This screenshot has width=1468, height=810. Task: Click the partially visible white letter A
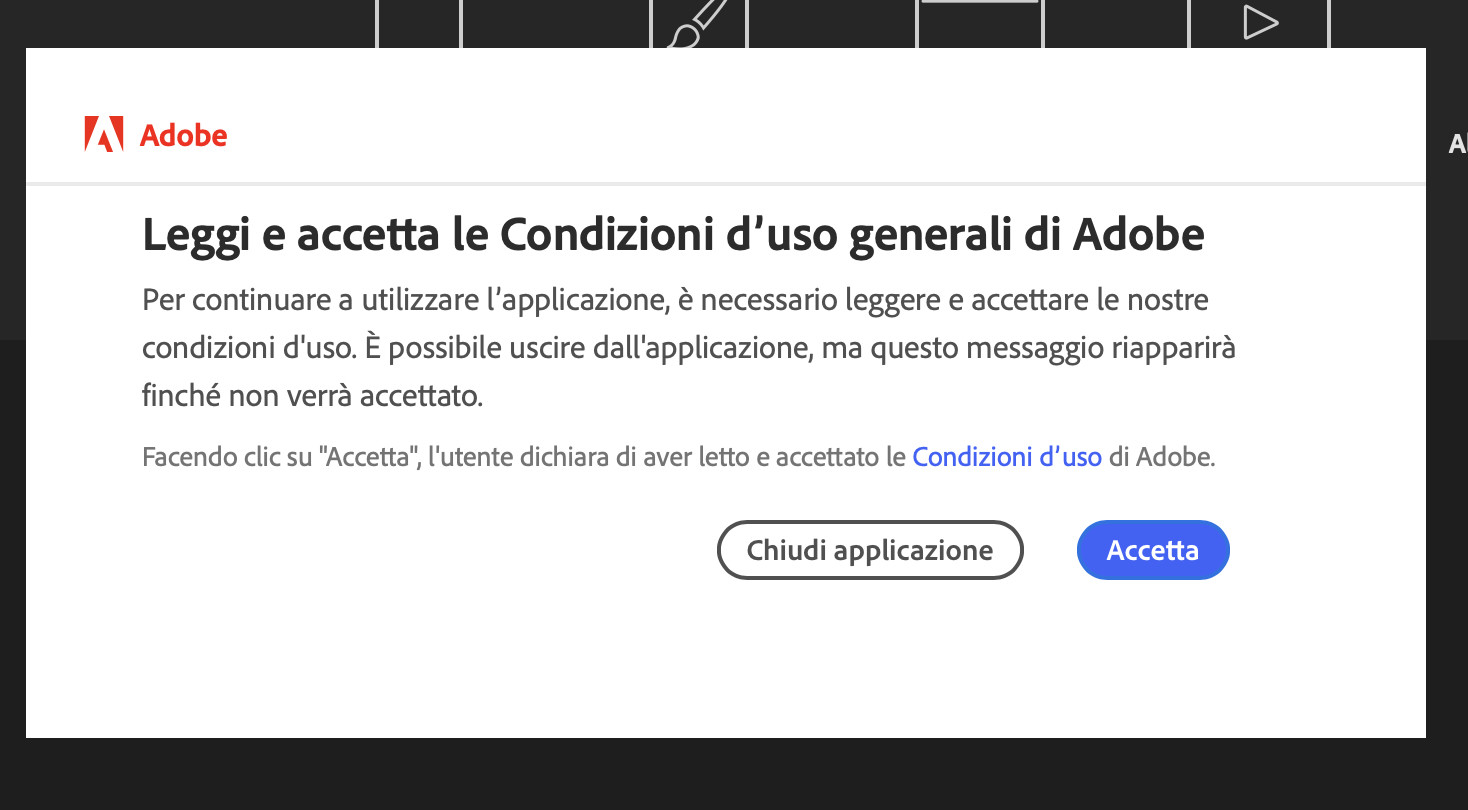(x=1457, y=145)
